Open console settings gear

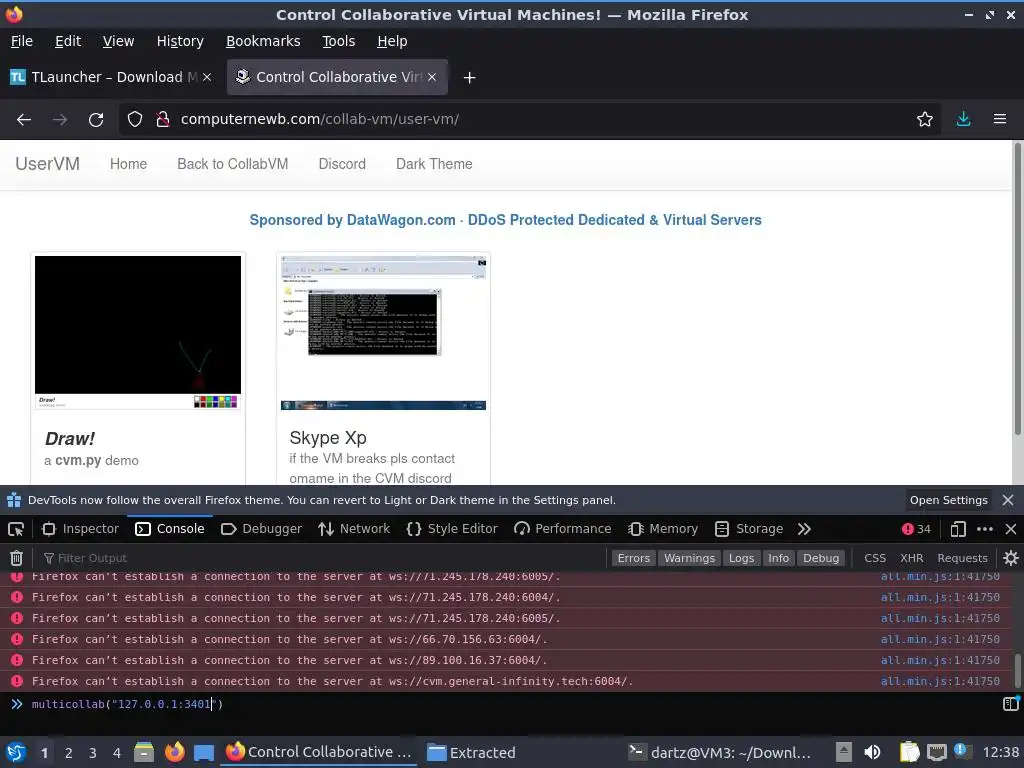[1010, 558]
